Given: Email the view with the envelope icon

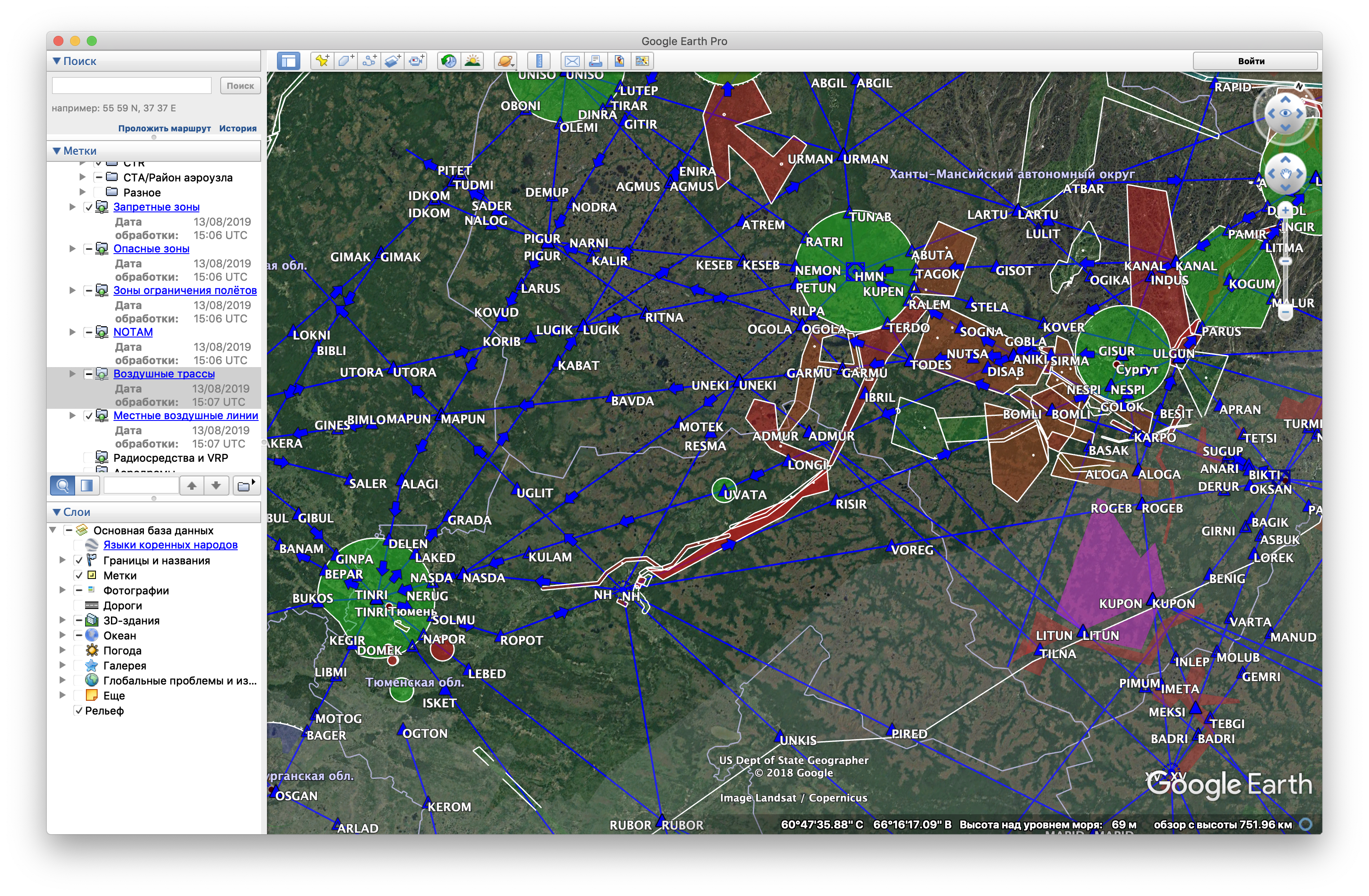Looking at the screenshot, I should tap(572, 61).
